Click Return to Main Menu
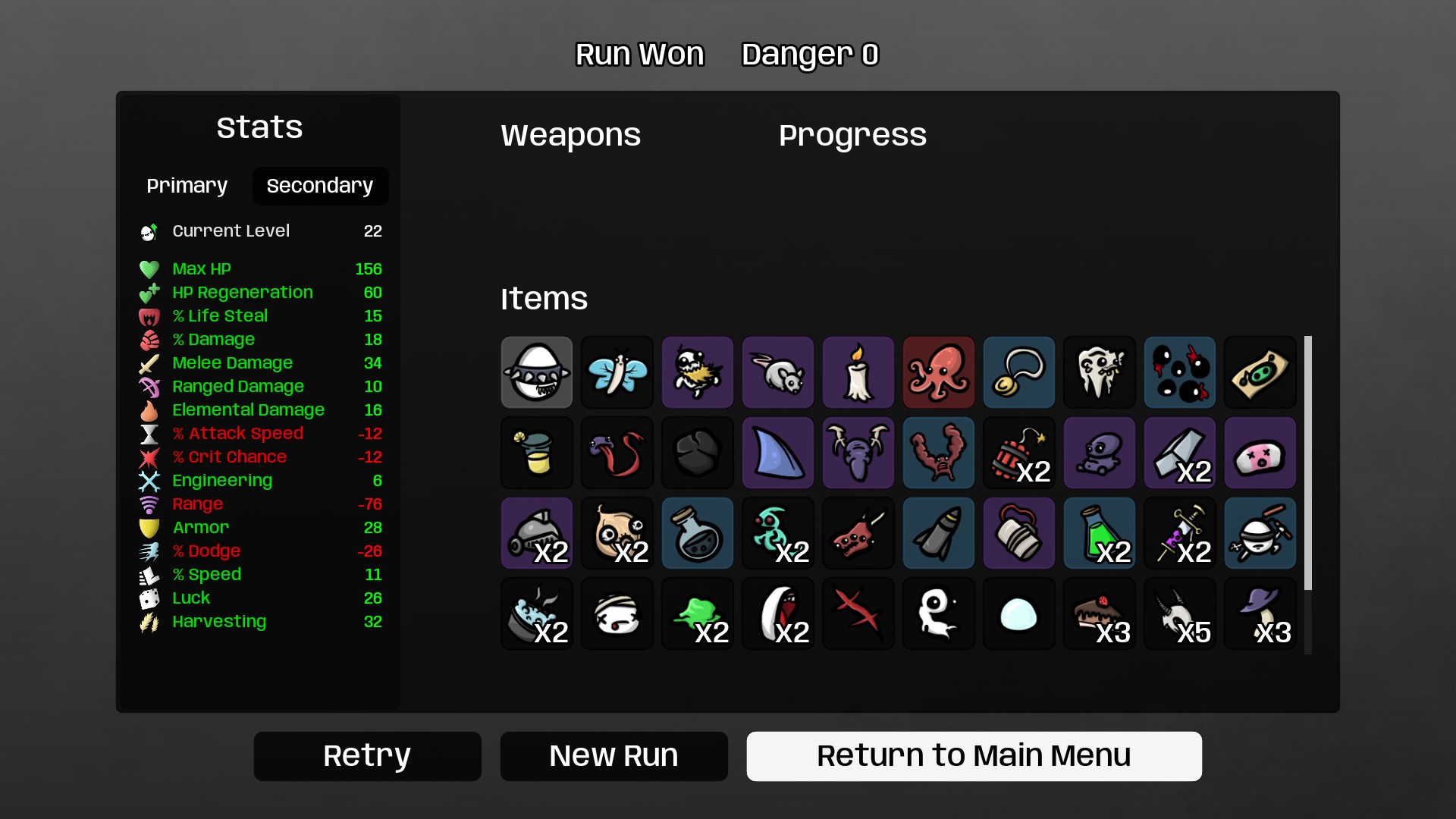 click(x=974, y=756)
